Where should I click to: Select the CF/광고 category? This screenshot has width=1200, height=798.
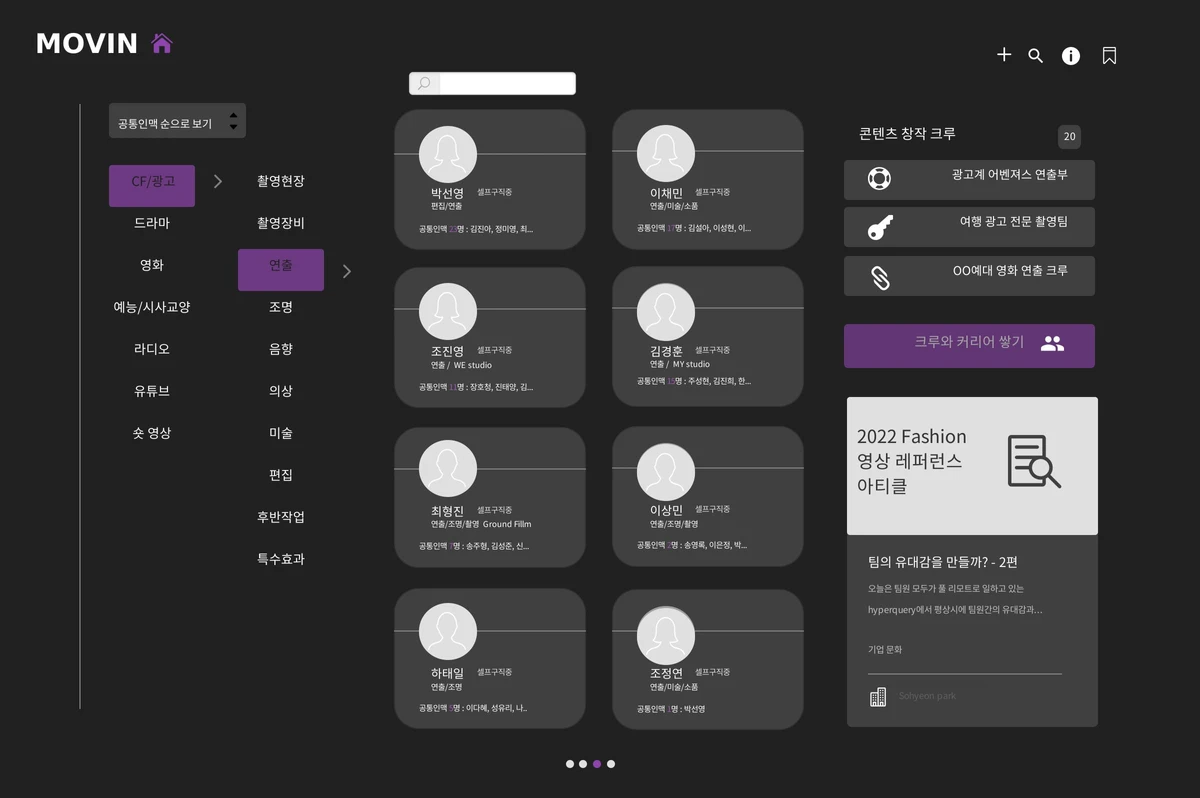pyautogui.click(x=152, y=186)
